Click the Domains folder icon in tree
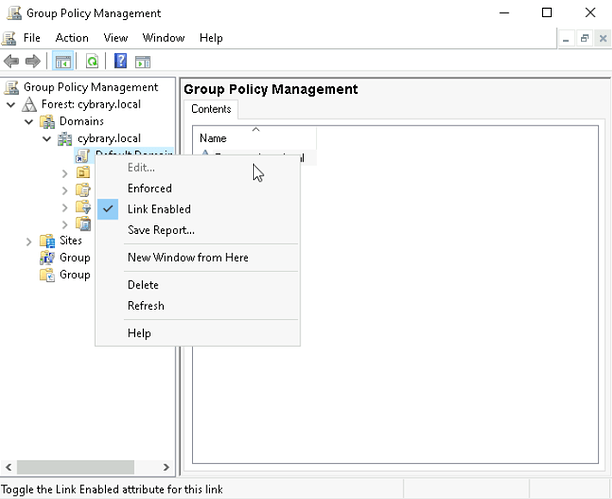Image resolution: width=612 pixels, height=499 pixels. coord(47,121)
